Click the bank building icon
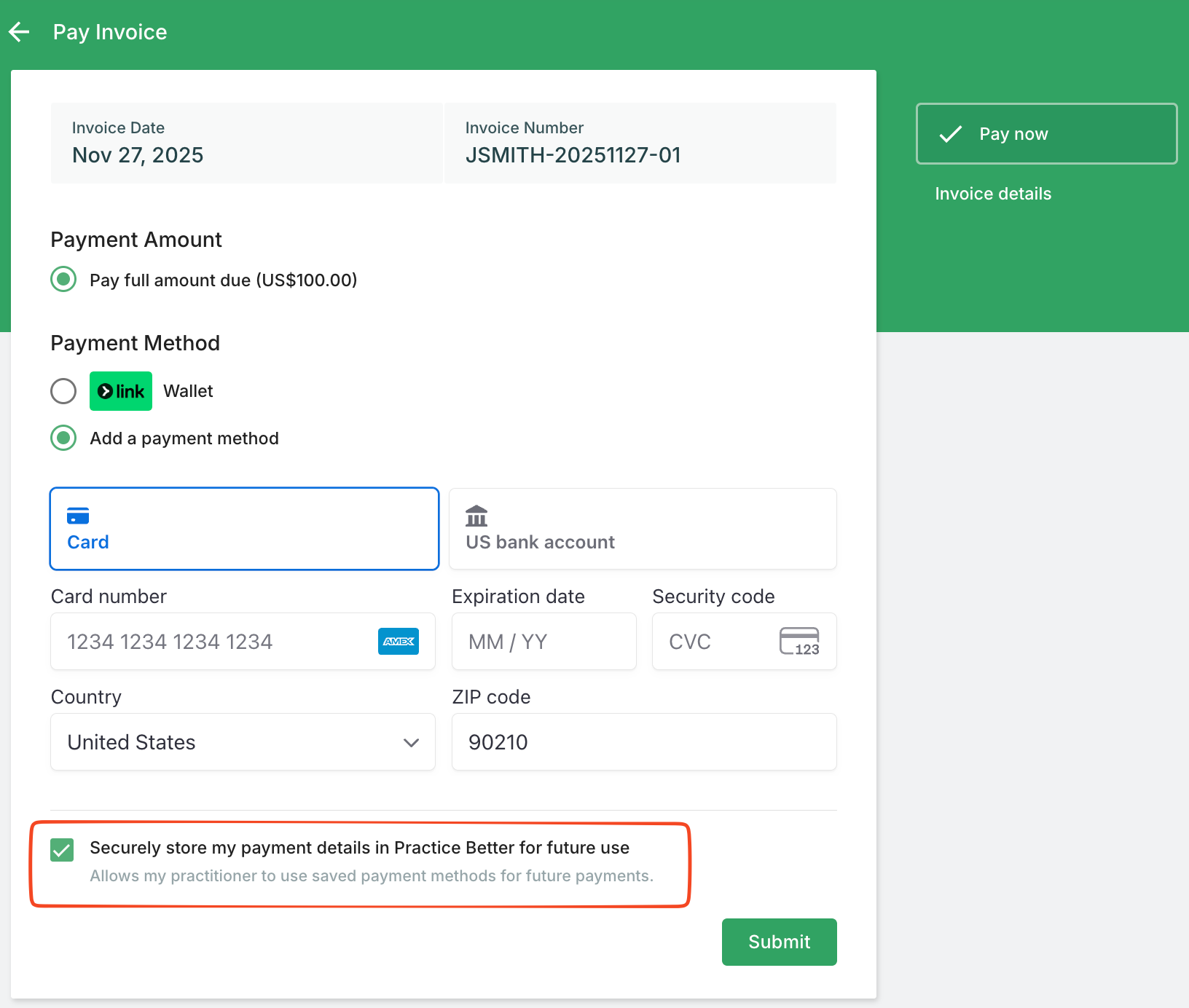1189x1008 pixels. [x=476, y=516]
